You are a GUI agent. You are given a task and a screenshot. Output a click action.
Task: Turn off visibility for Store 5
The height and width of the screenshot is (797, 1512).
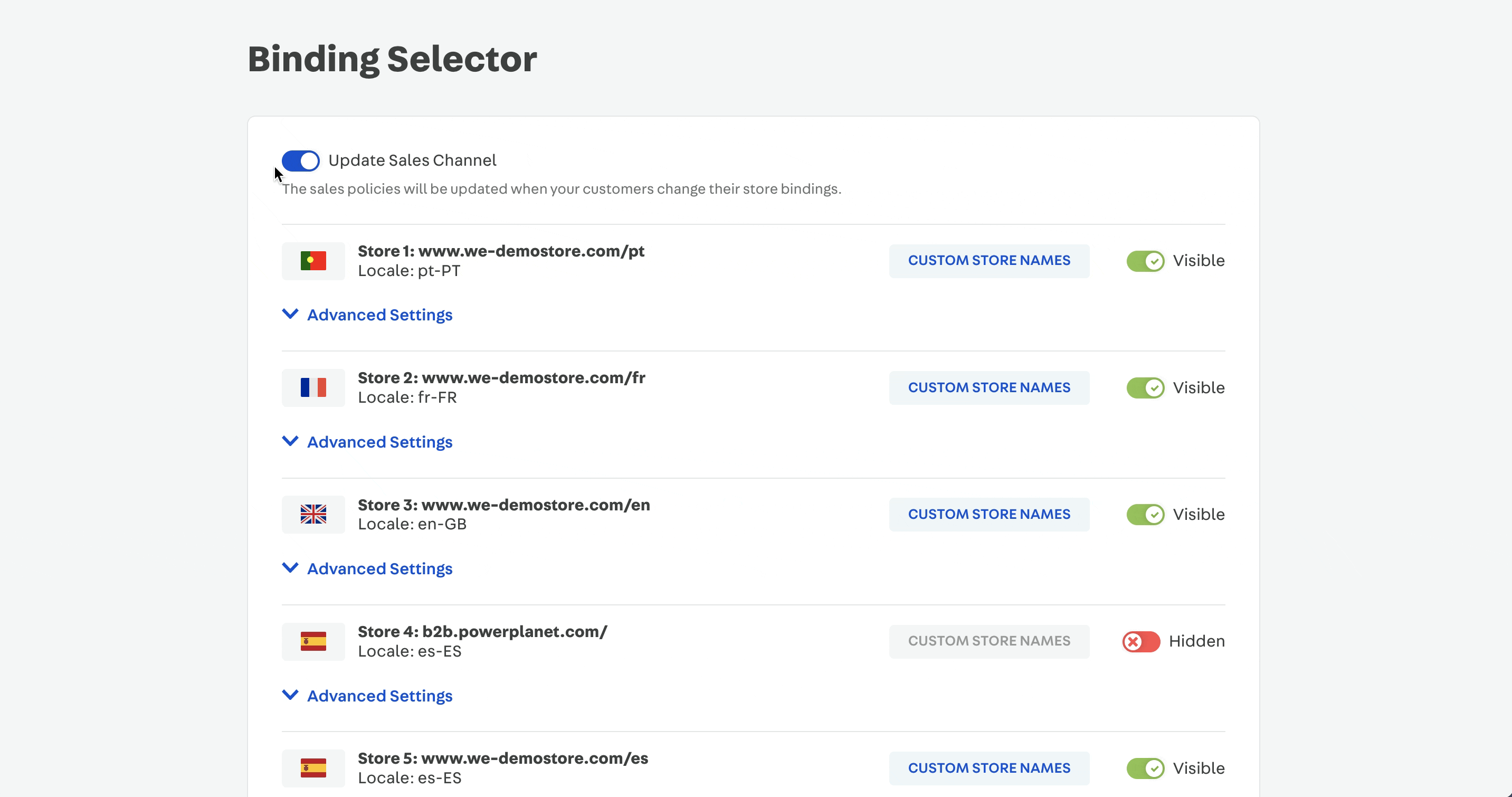pyautogui.click(x=1145, y=768)
